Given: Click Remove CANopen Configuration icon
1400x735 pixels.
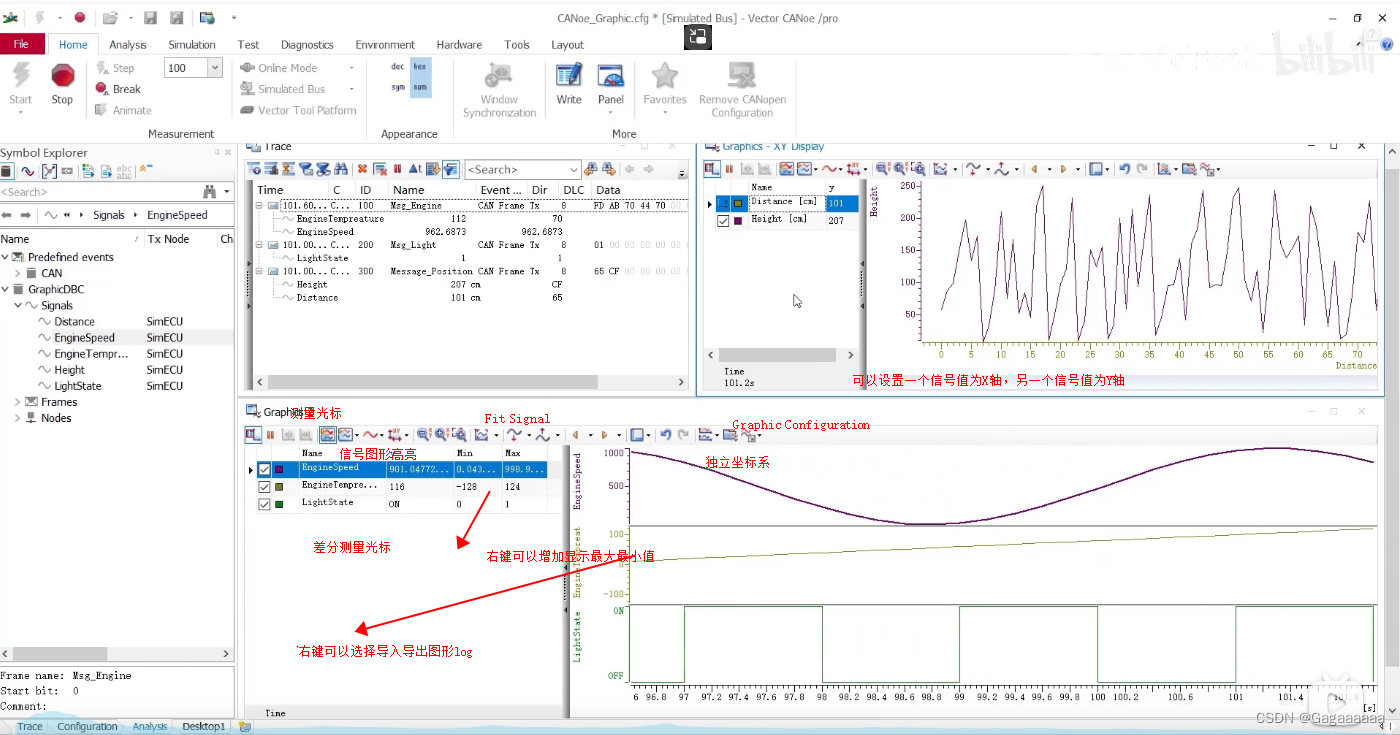Looking at the screenshot, I should click(742, 76).
